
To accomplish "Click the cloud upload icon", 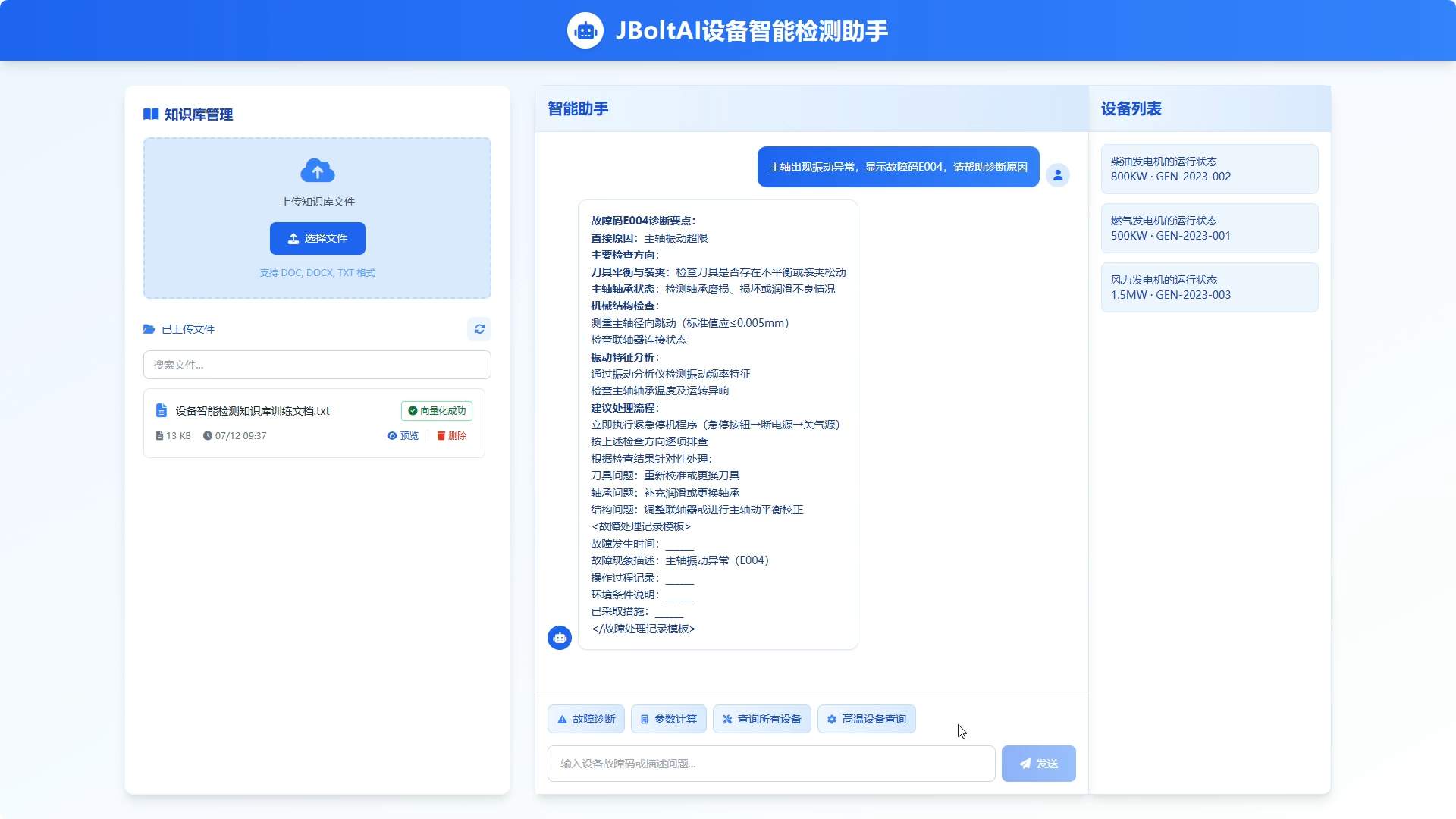I will [317, 171].
